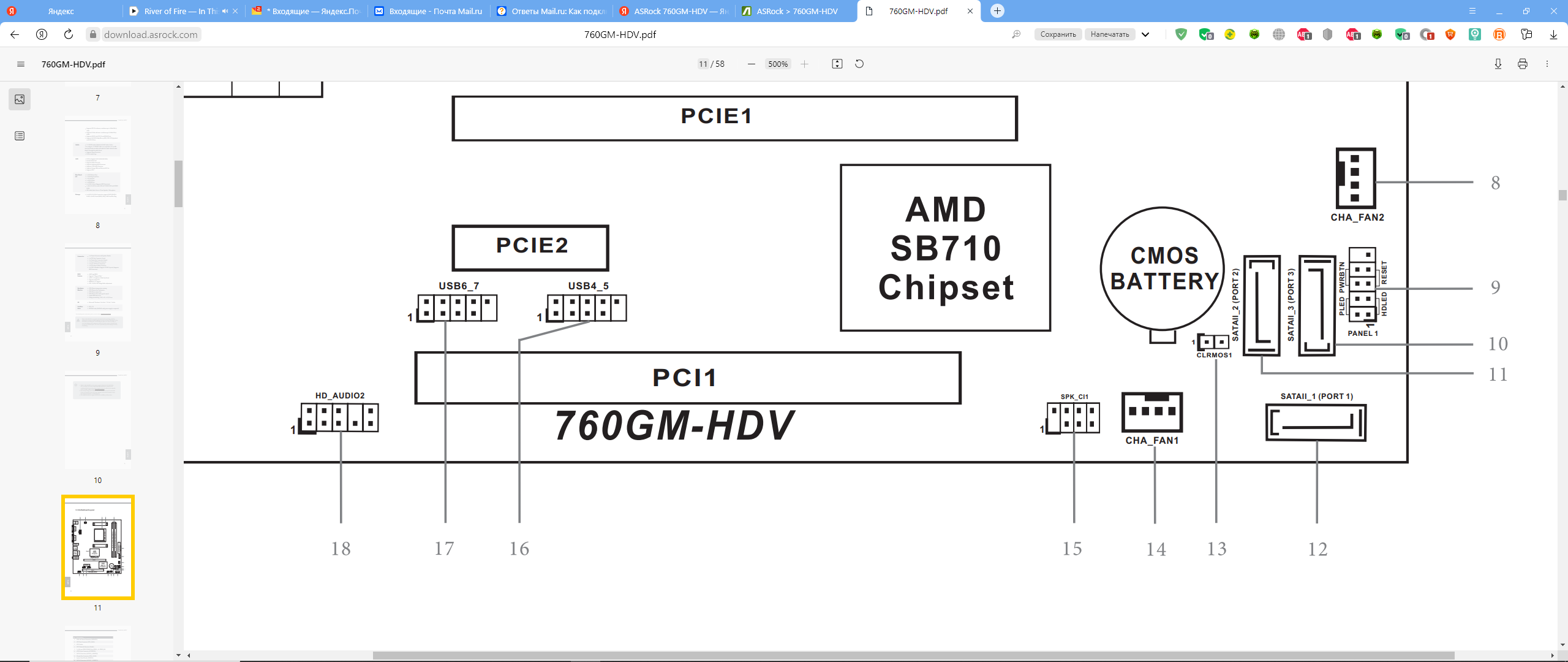Click the CMOS BATTERY label
This screenshot has width=1568, height=662.
click(x=1164, y=268)
